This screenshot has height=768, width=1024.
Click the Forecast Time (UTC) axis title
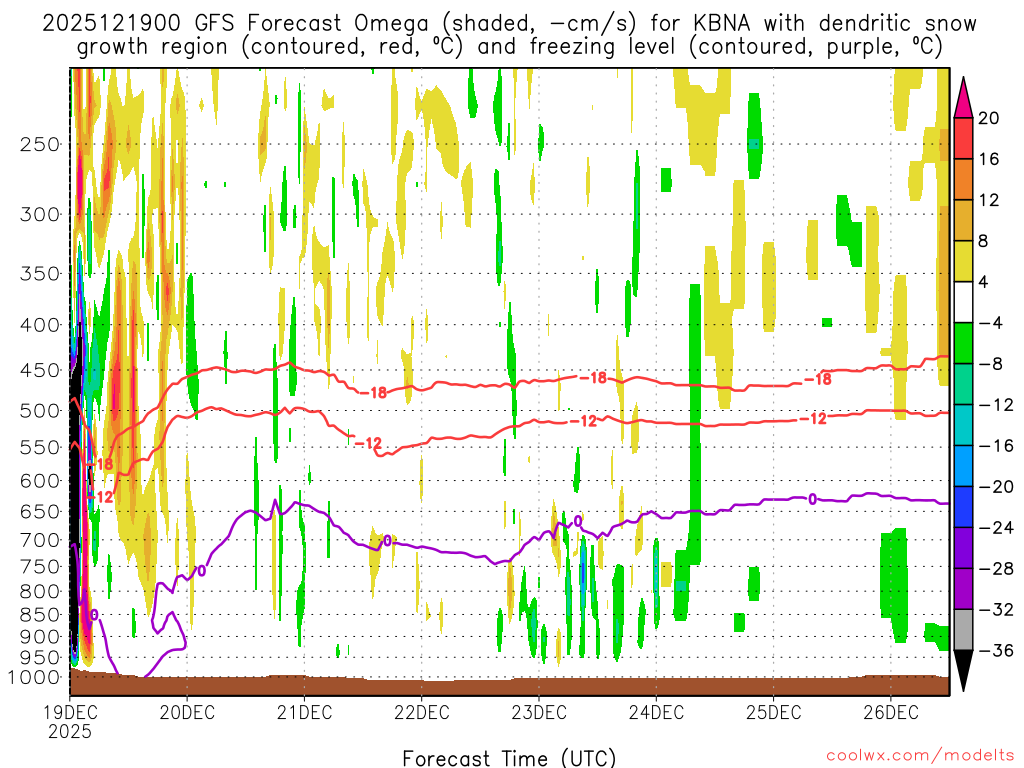click(x=509, y=756)
